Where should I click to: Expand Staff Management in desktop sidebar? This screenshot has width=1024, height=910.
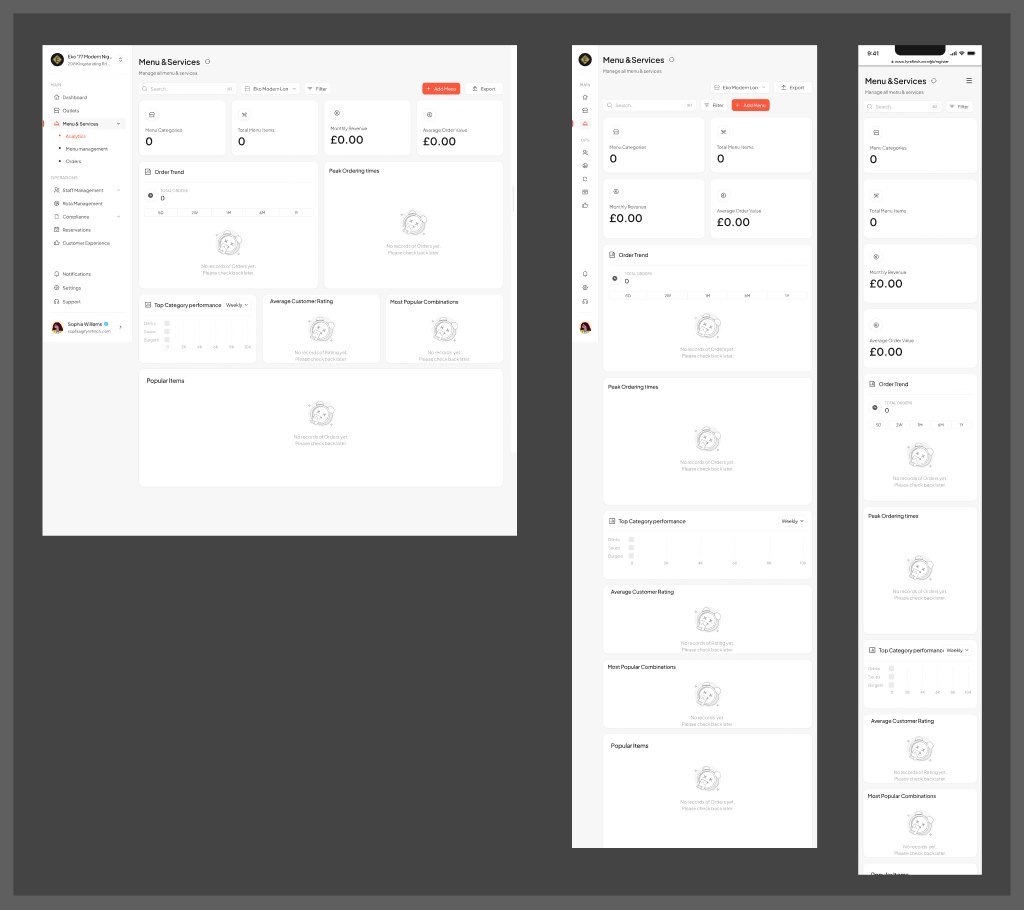pos(118,190)
